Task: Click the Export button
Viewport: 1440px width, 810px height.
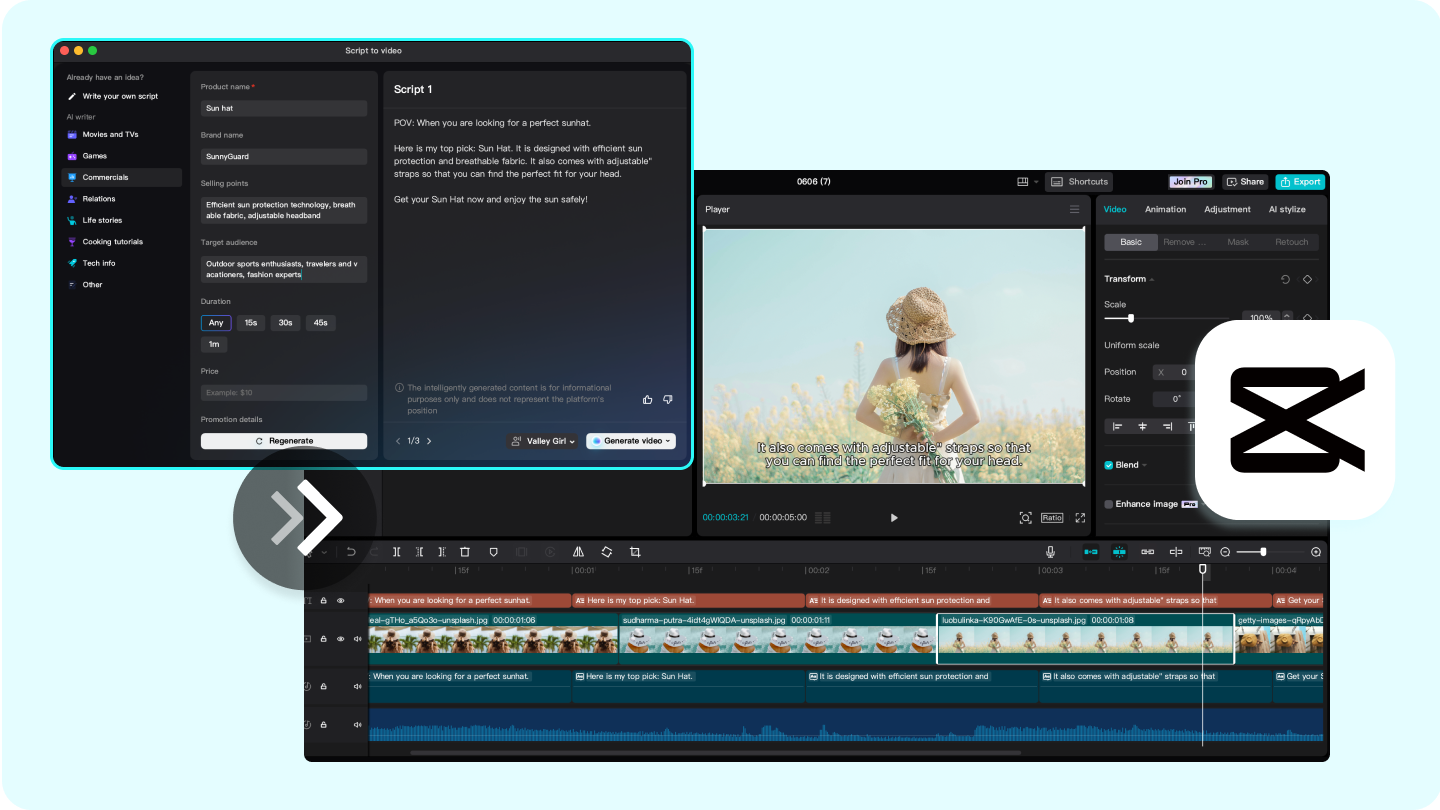Action: click(x=1300, y=182)
